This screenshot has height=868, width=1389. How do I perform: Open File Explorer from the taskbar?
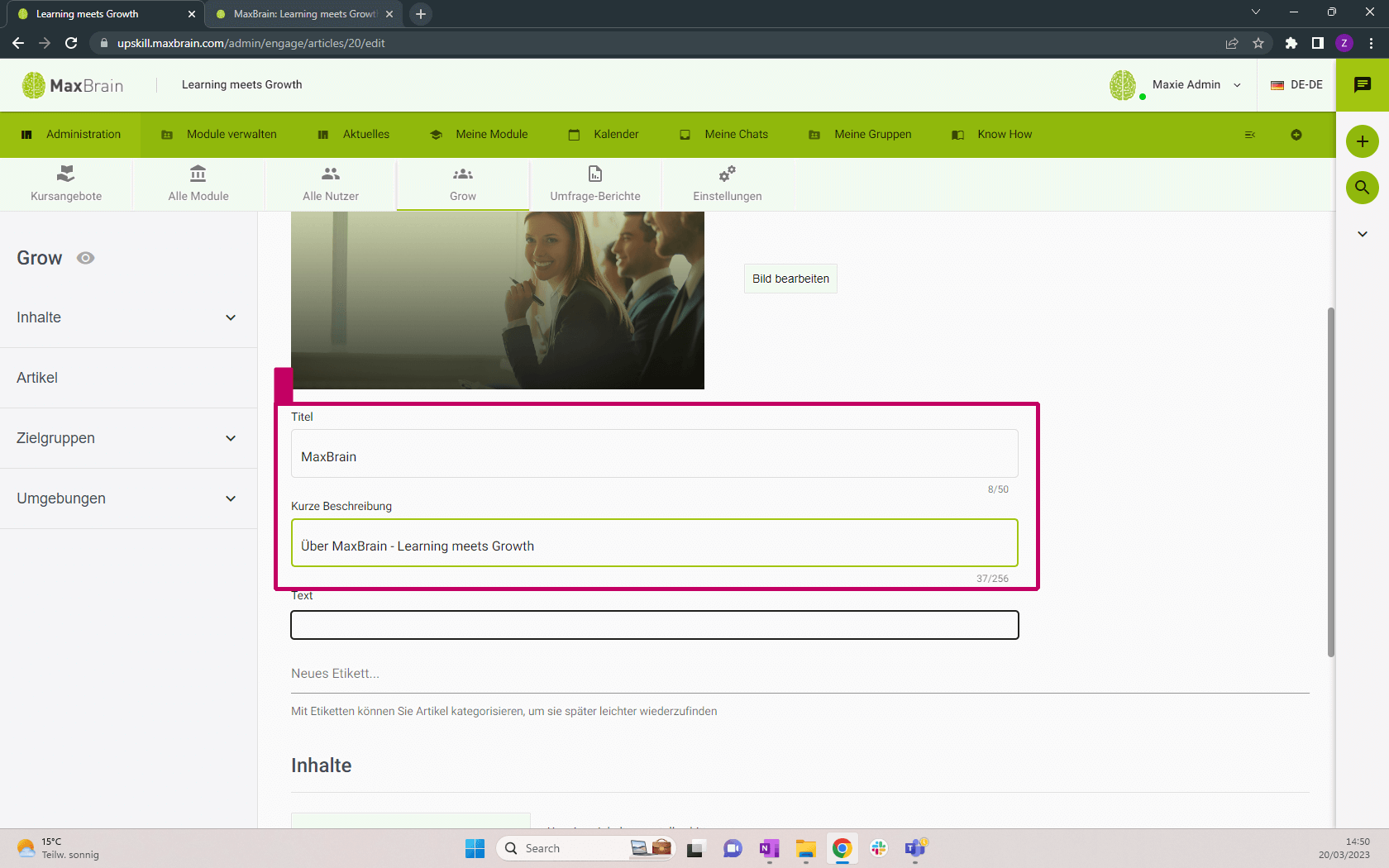point(805,848)
